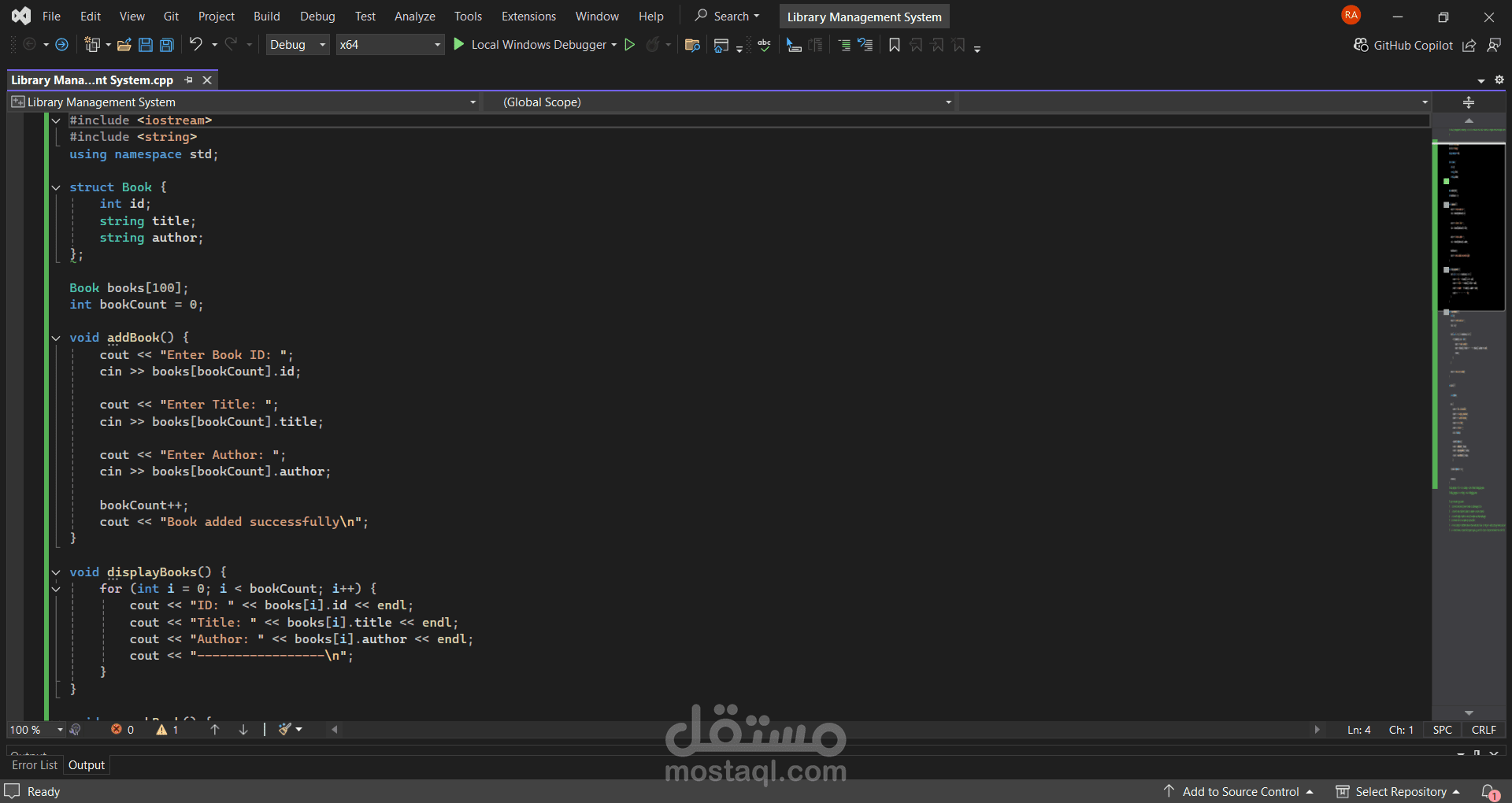This screenshot has width=1512, height=803.
Task: Open the x64 platform dropdown
Action: (x=390, y=45)
